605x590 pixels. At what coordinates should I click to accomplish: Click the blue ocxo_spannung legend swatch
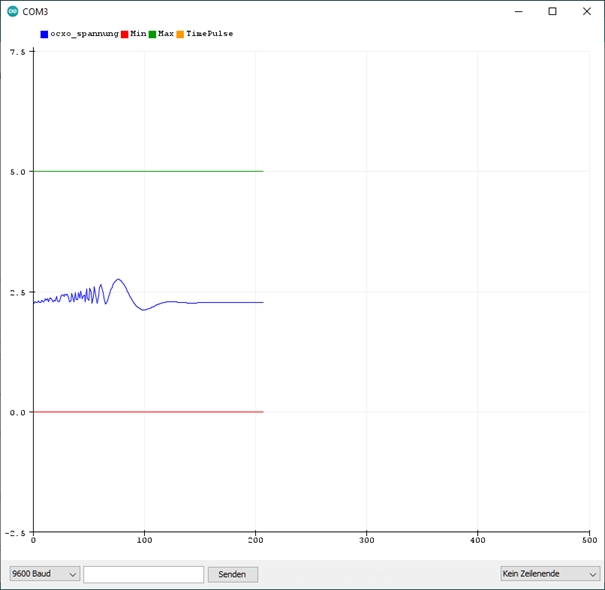tap(44, 34)
